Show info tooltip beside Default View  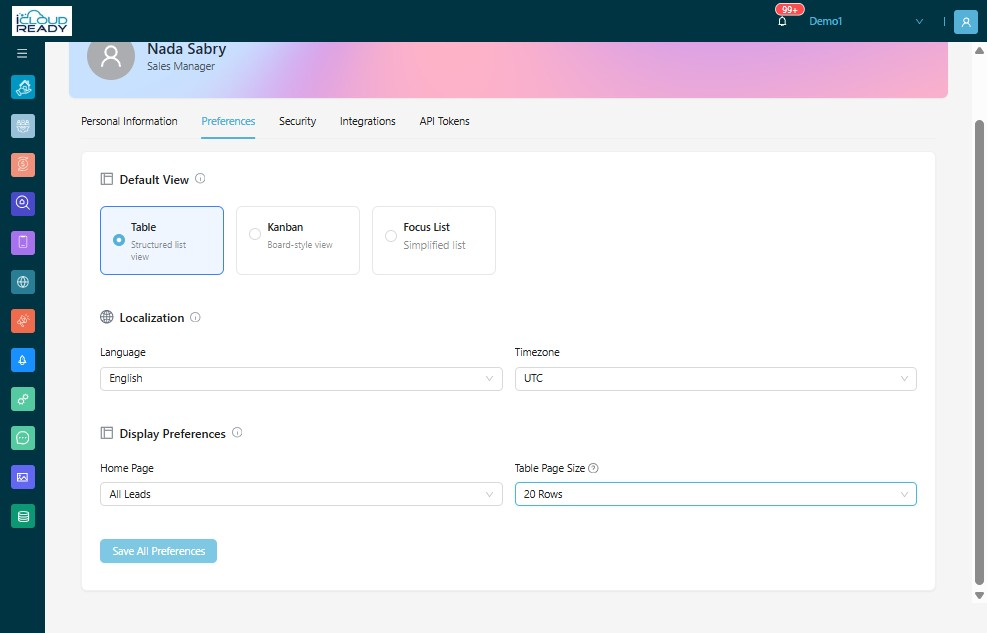click(200, 179)
